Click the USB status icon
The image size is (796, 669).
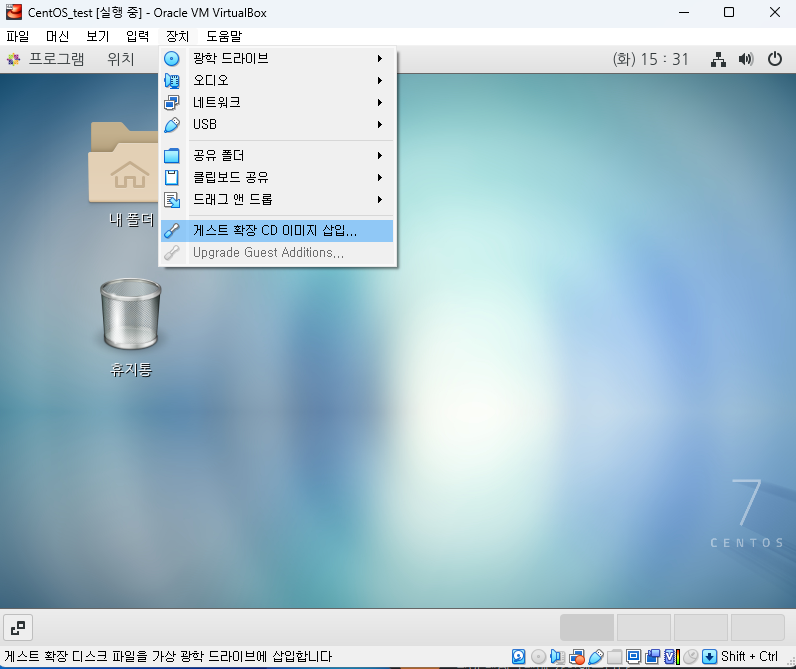(596, 656)
